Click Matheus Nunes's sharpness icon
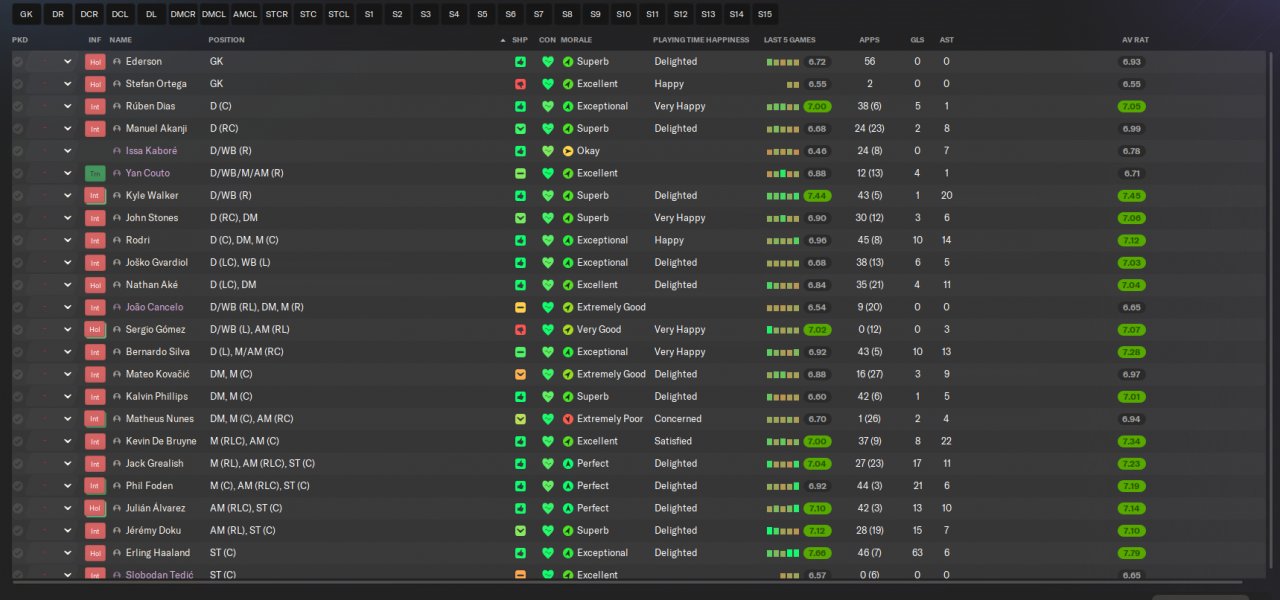The width and height of the screenshot is (1280, 600). click(x=520, y=419)
